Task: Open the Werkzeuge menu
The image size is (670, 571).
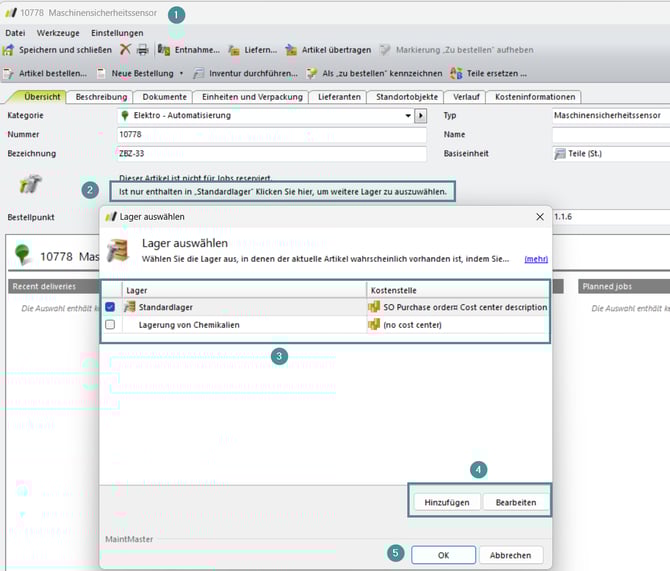Action: [x=58, y=33]
